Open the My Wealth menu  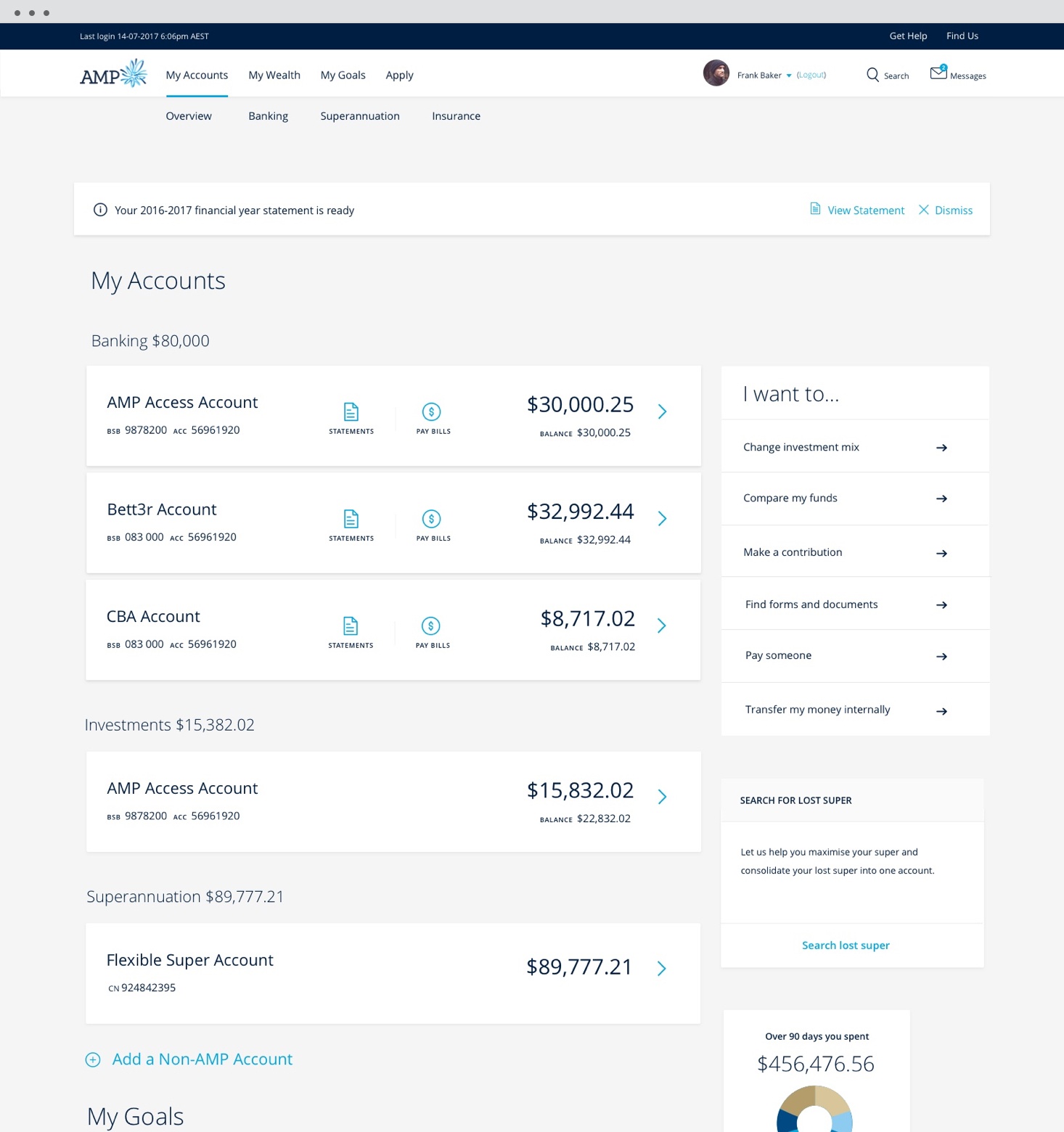point(274,75)
